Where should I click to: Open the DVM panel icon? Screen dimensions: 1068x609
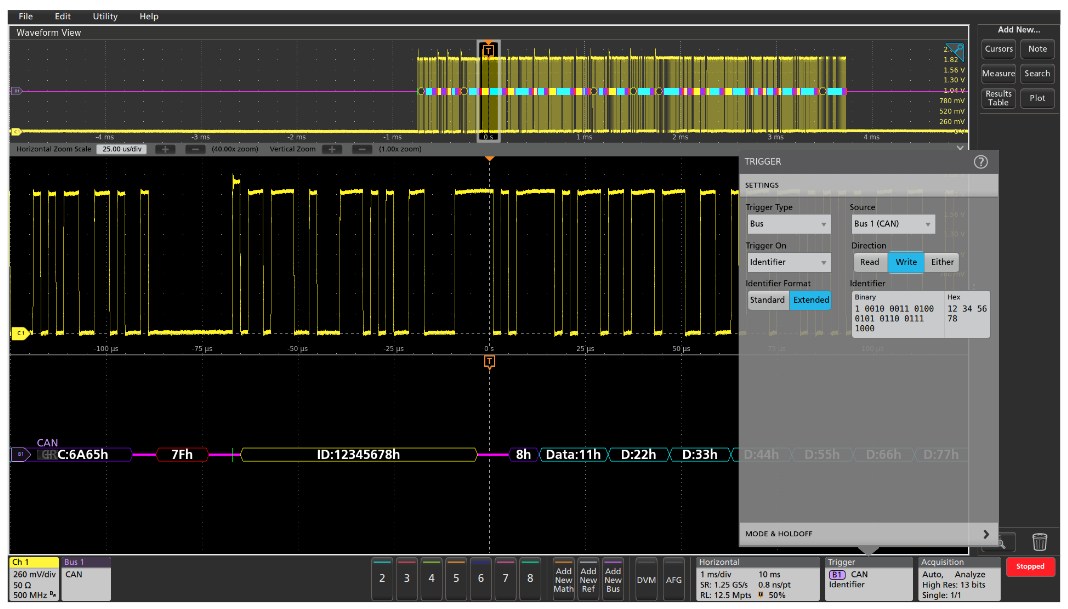[645, 580]
